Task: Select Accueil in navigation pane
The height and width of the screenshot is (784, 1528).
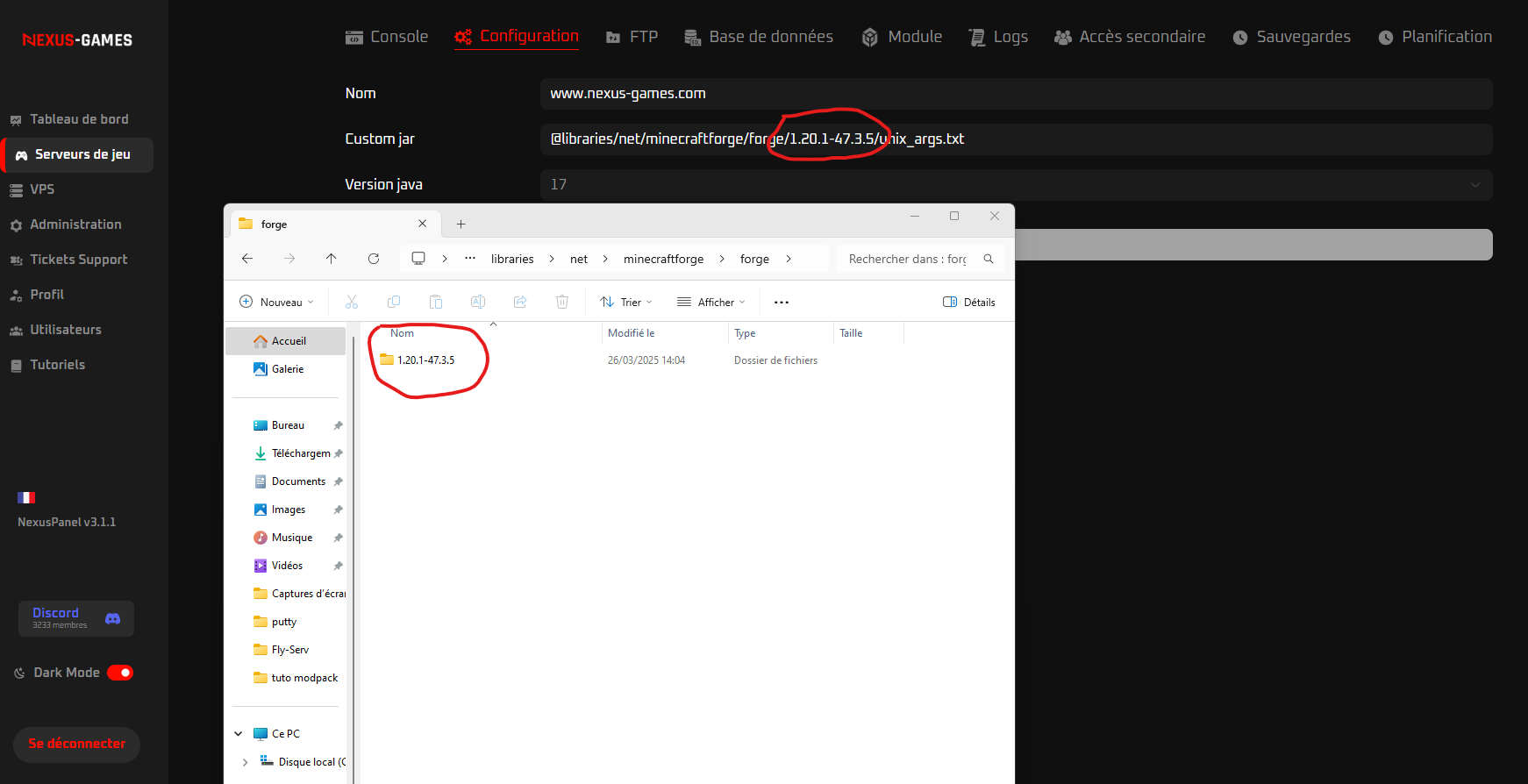Action: pos(286,341)
